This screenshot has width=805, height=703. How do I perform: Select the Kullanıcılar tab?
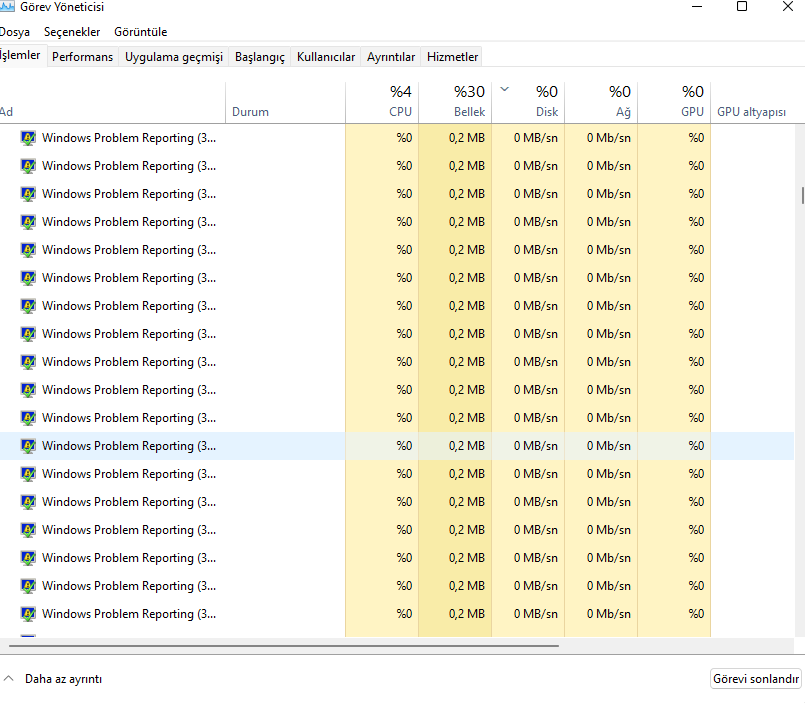click(x=326, y=56)
